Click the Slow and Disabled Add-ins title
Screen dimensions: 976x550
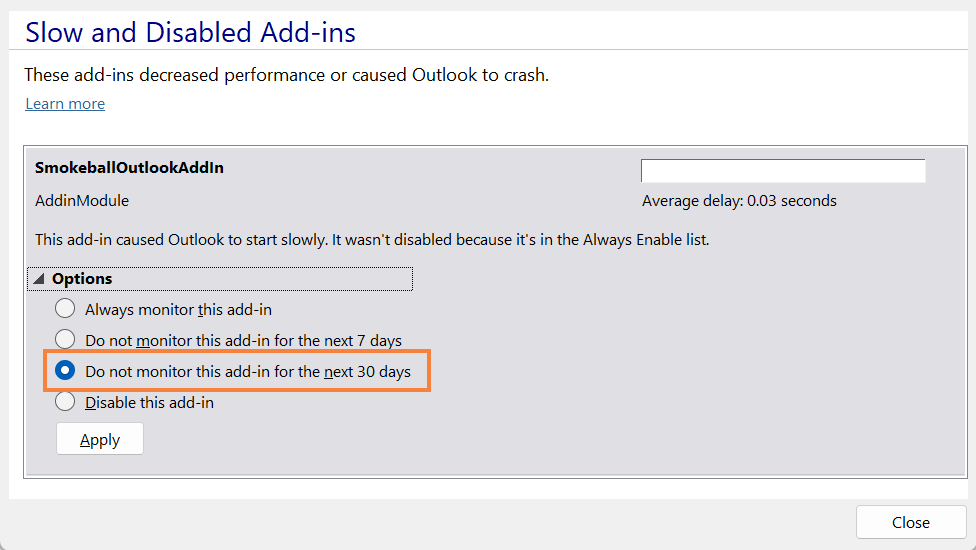190,32
